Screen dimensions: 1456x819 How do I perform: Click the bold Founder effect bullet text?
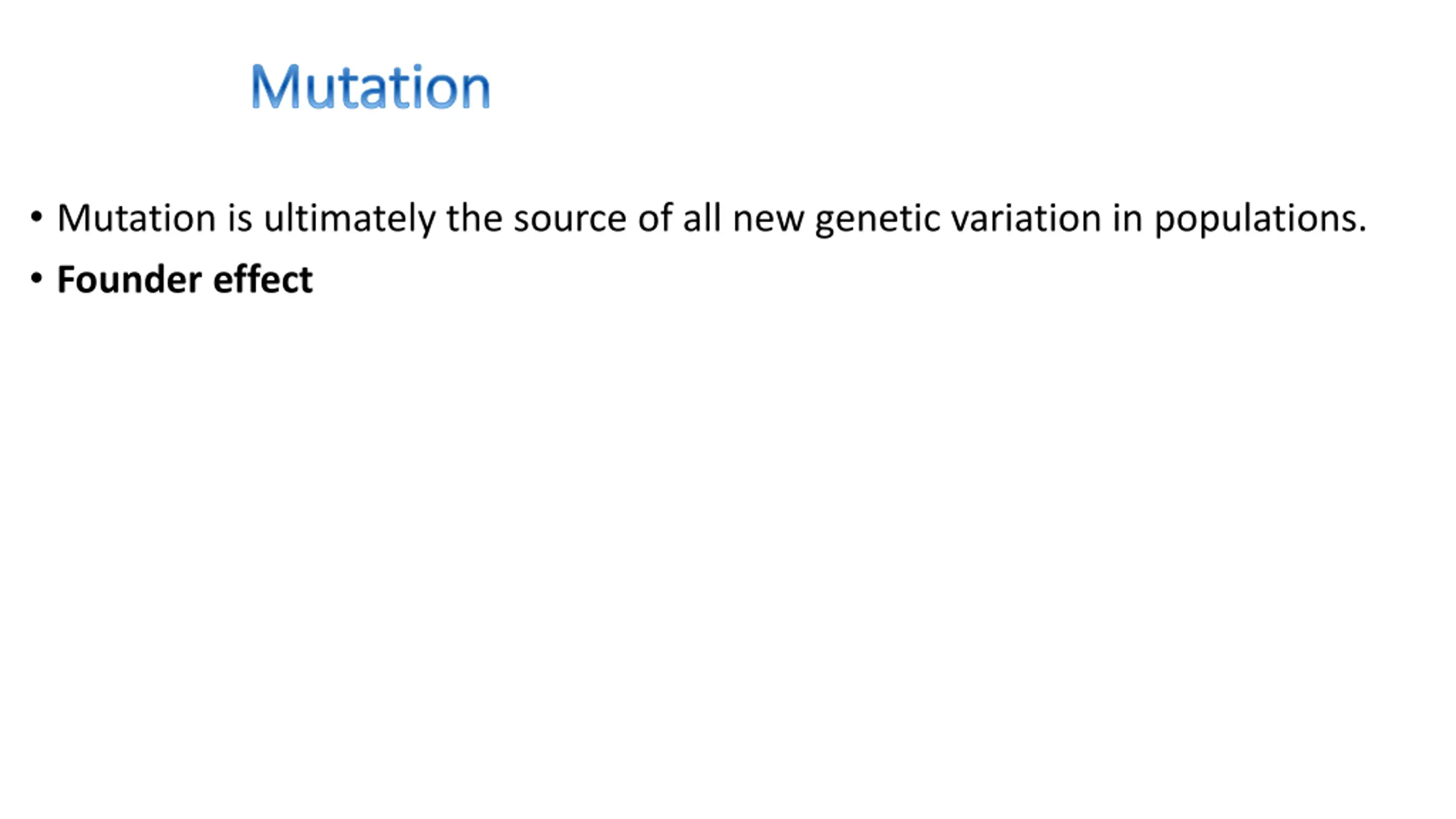[185, 279]
